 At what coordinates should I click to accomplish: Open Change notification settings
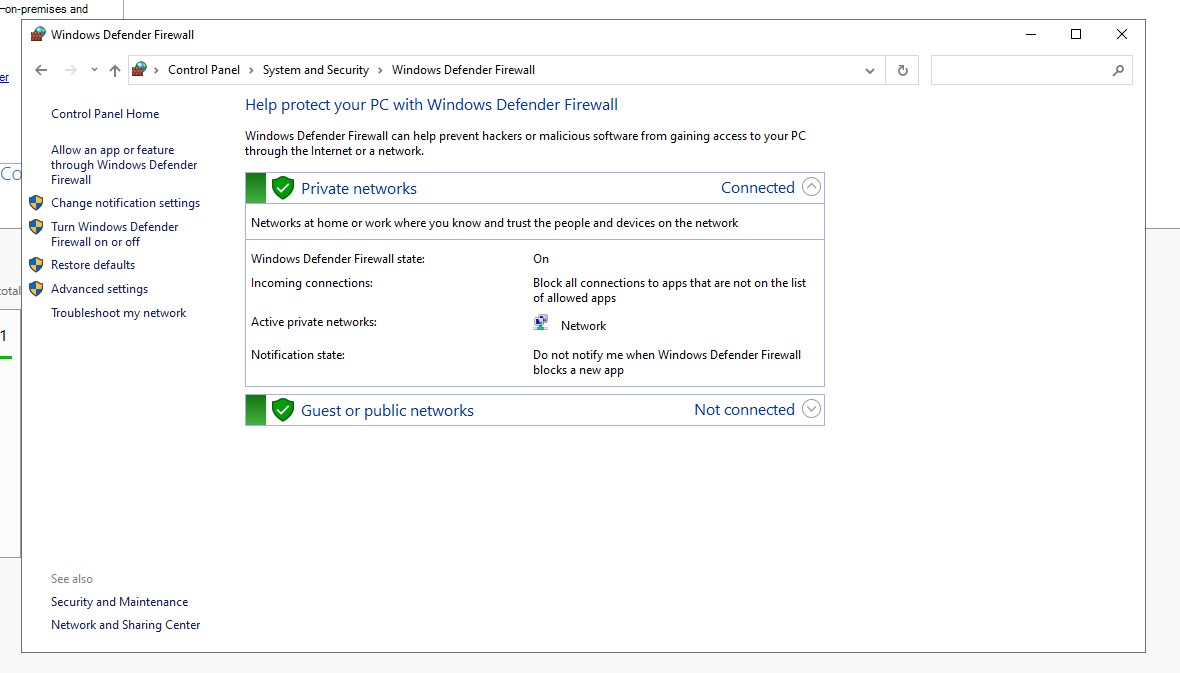126,203
